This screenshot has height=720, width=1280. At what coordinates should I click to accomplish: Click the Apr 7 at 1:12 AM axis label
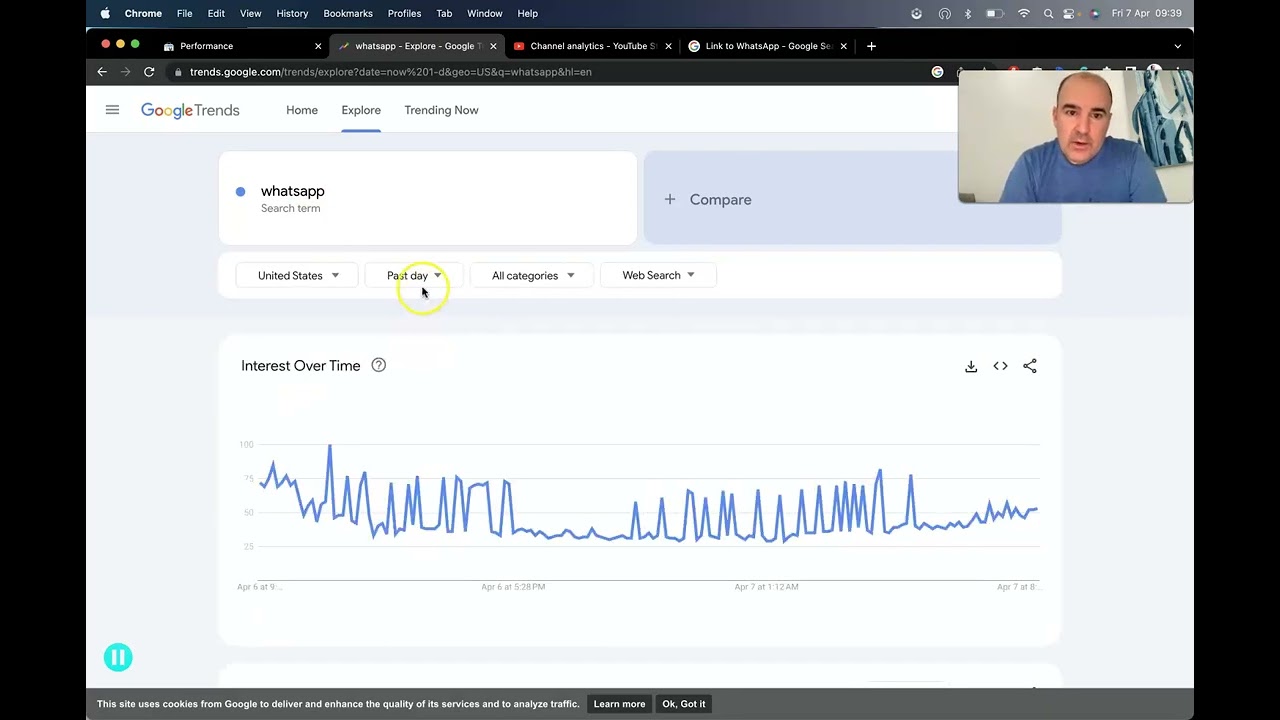point(766,587)
